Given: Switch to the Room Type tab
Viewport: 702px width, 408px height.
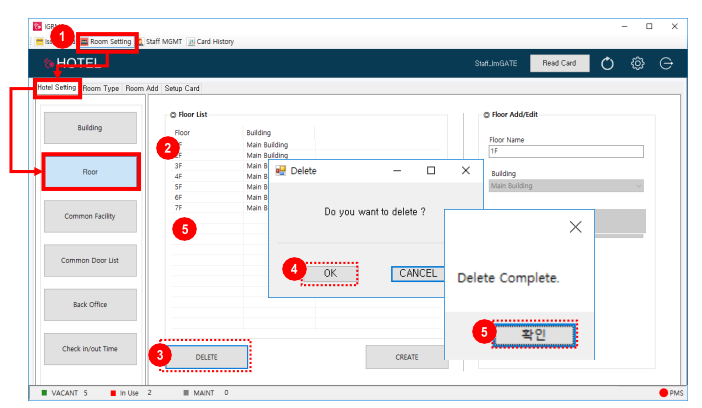Looking at the screenshot, I should [x=101, y=88].
